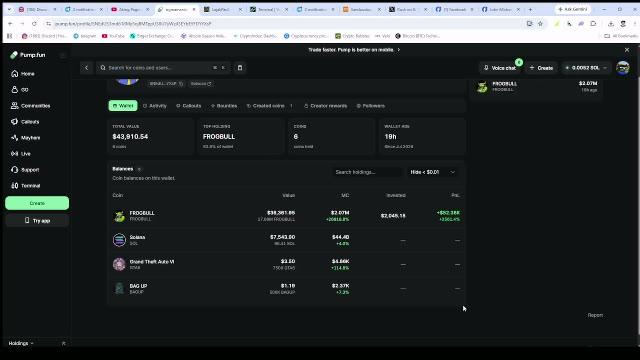The image size is (640, 360).
Task: Select the Wallet tab
Action: tap(123, 106)
